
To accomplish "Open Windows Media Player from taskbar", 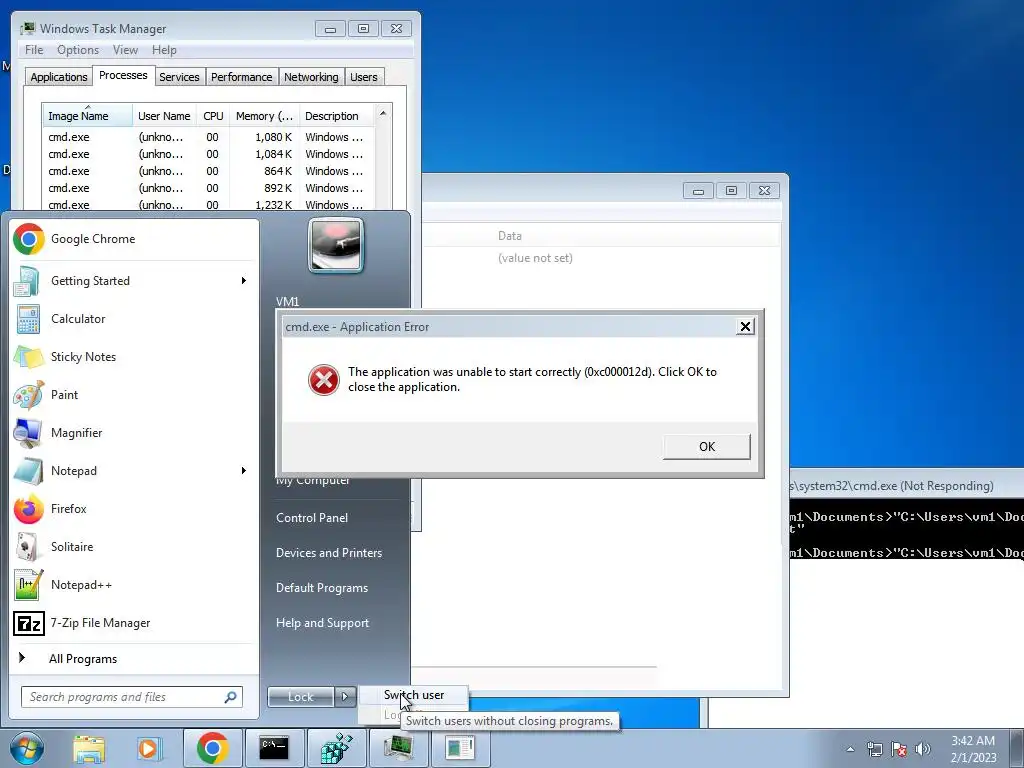I will pos(149,748).
